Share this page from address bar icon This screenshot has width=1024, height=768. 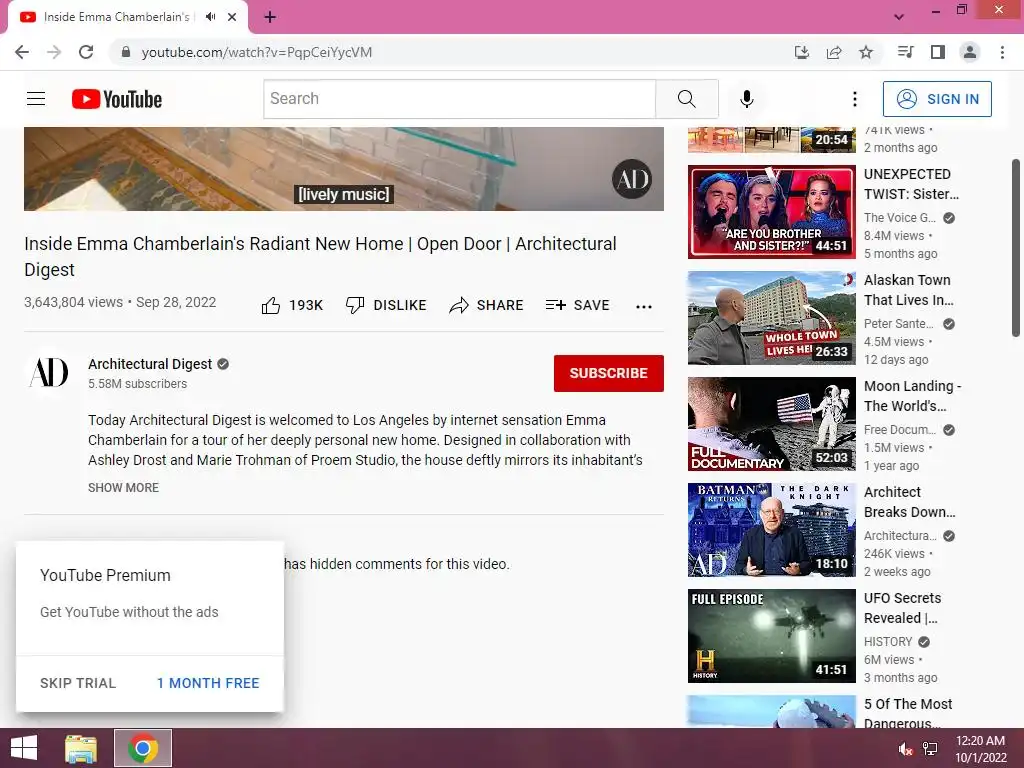click(834, 52)
